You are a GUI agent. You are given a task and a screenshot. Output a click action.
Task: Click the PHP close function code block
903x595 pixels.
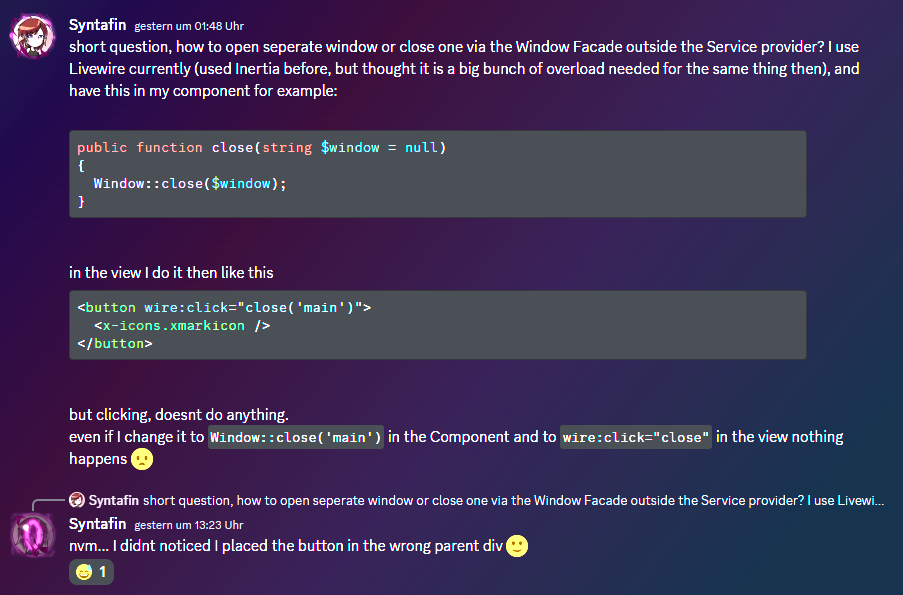point(437,173)
